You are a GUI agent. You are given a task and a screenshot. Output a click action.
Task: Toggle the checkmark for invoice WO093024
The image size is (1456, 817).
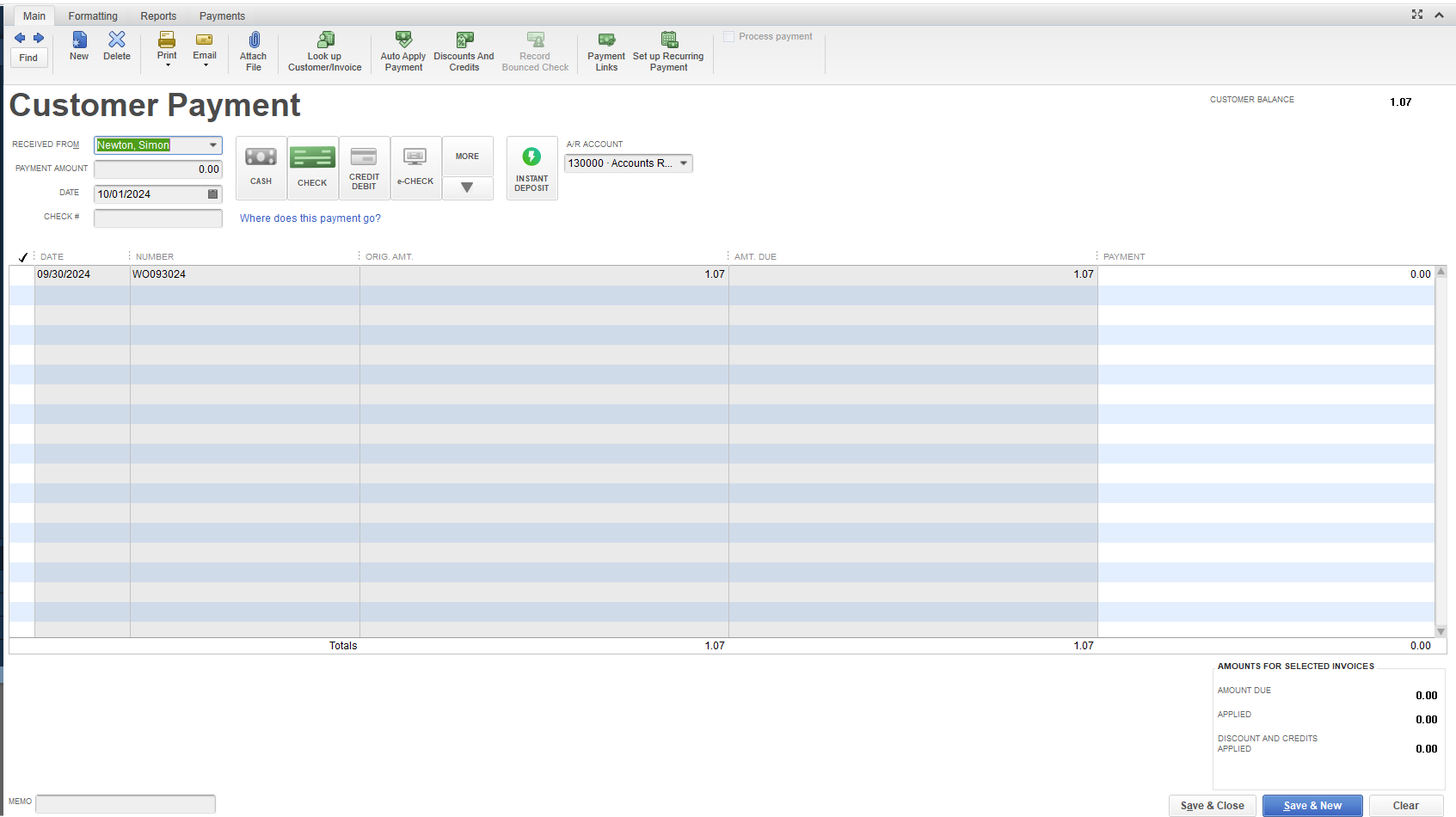click(22, 273)
